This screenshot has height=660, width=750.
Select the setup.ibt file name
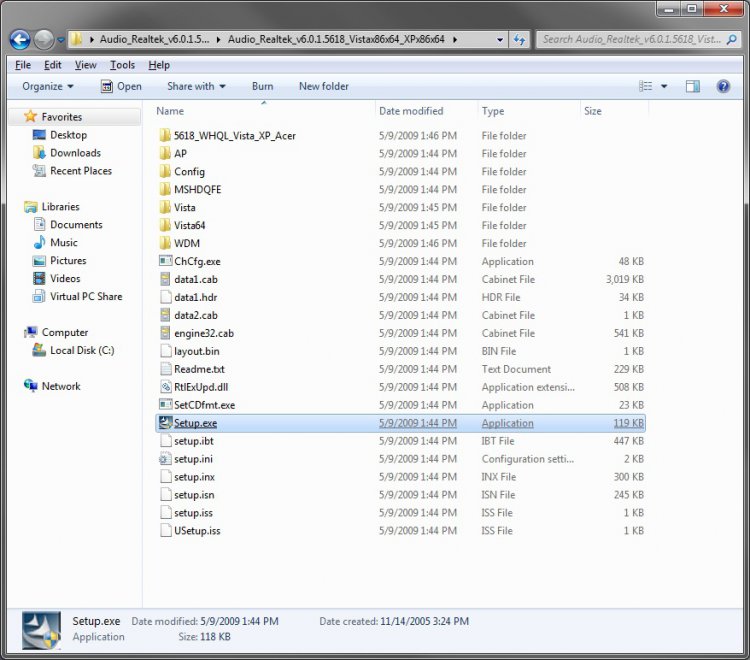click(x=194, y=441)
